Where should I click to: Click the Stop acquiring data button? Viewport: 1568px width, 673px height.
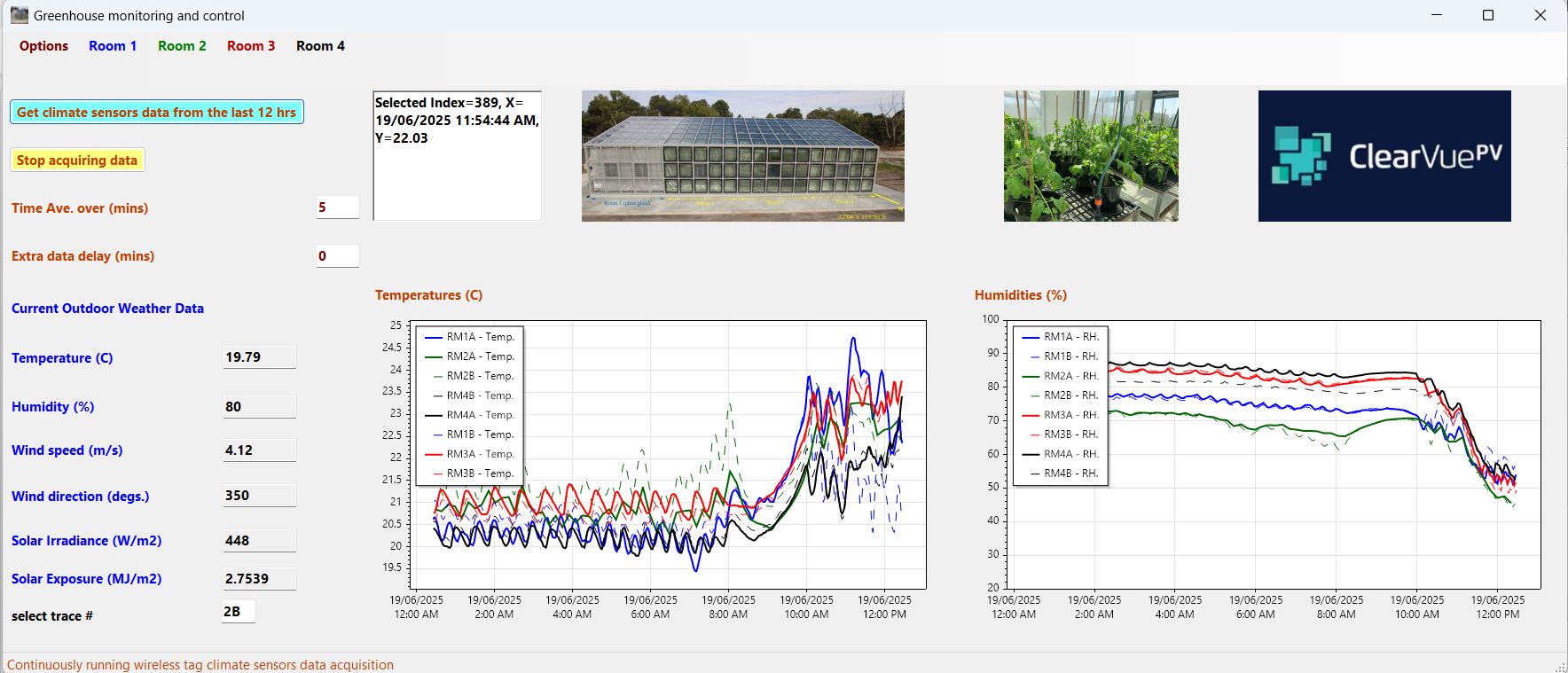[x=77, y=160]
